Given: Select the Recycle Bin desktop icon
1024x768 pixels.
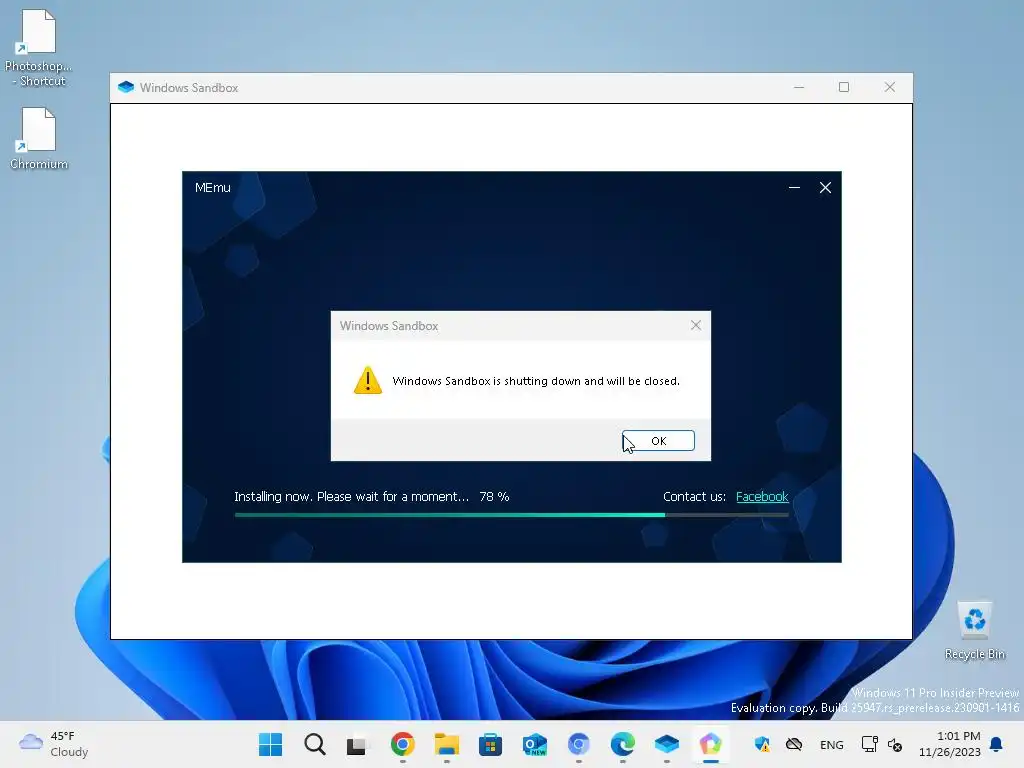Looking at the screenshot, I should (974, 631).
